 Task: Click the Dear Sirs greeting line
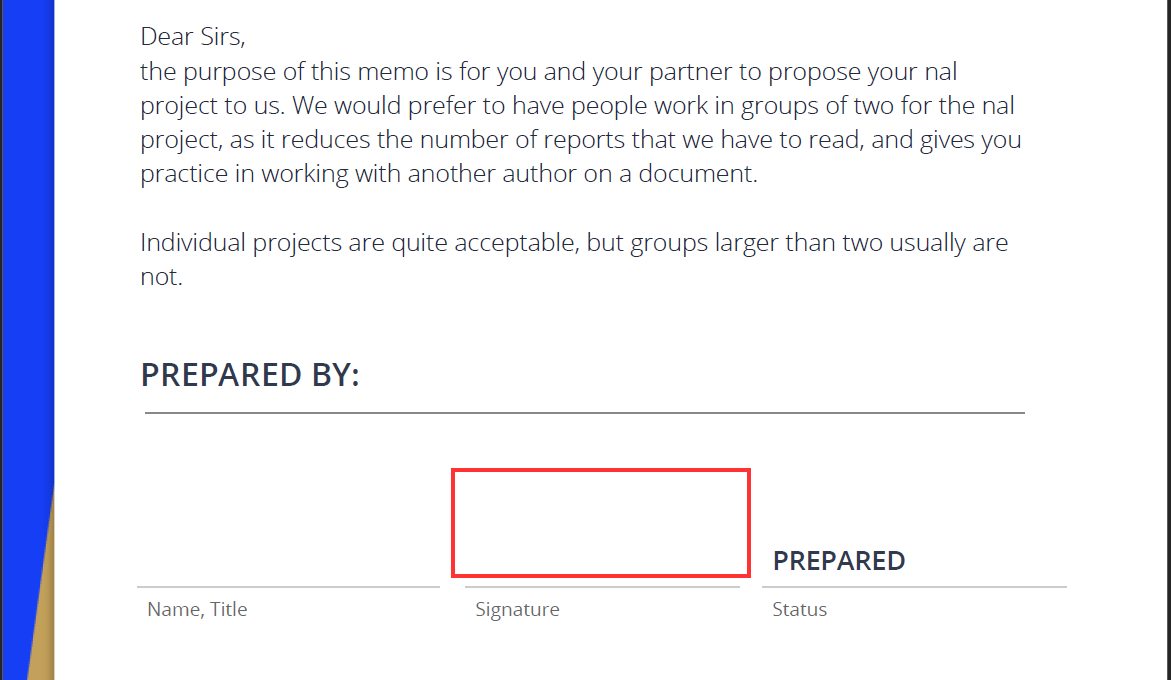[x=193, y=38]
